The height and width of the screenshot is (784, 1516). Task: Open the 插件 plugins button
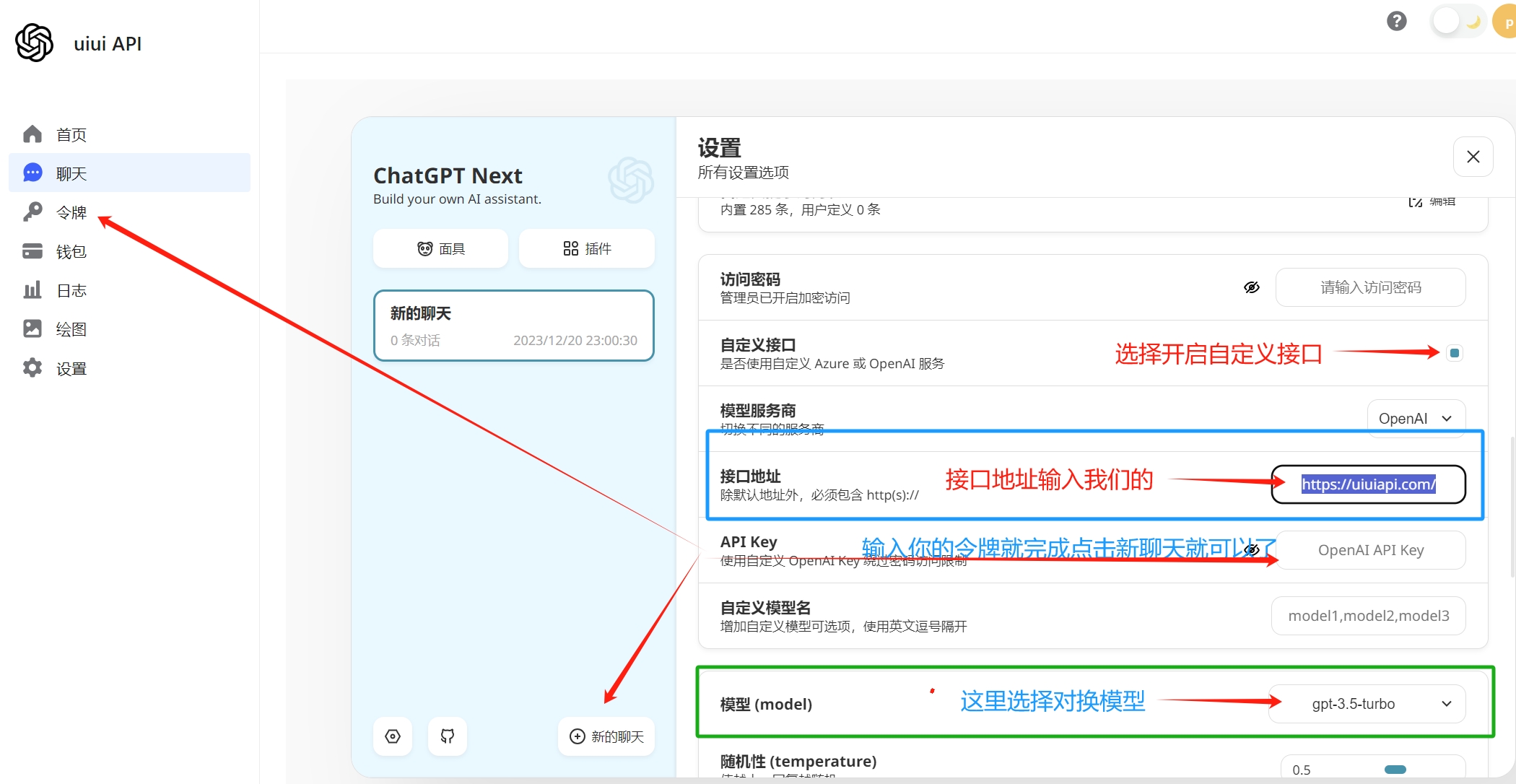586,248
